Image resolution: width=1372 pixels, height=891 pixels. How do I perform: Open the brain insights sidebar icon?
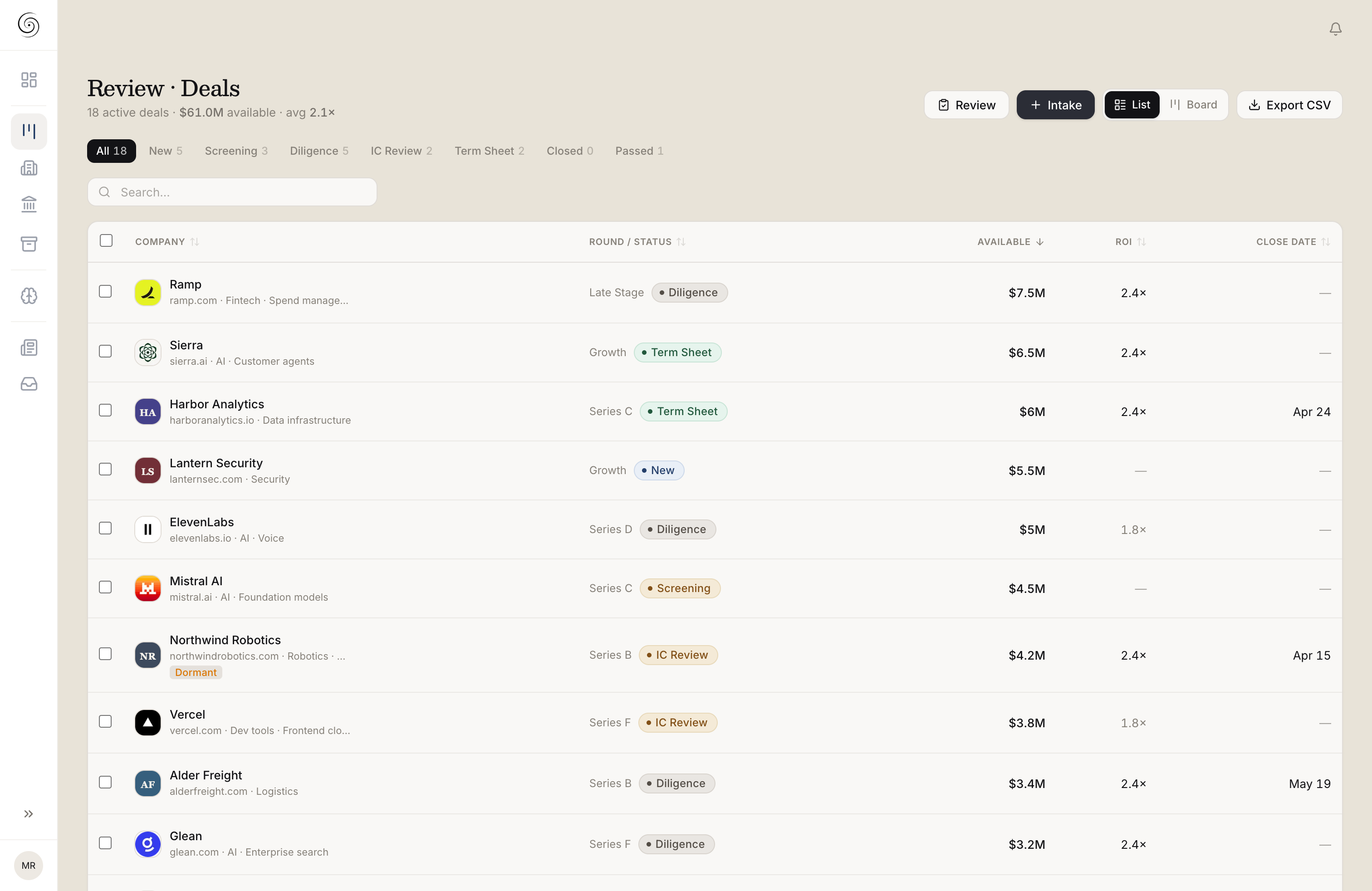click(x=29, y=296)
